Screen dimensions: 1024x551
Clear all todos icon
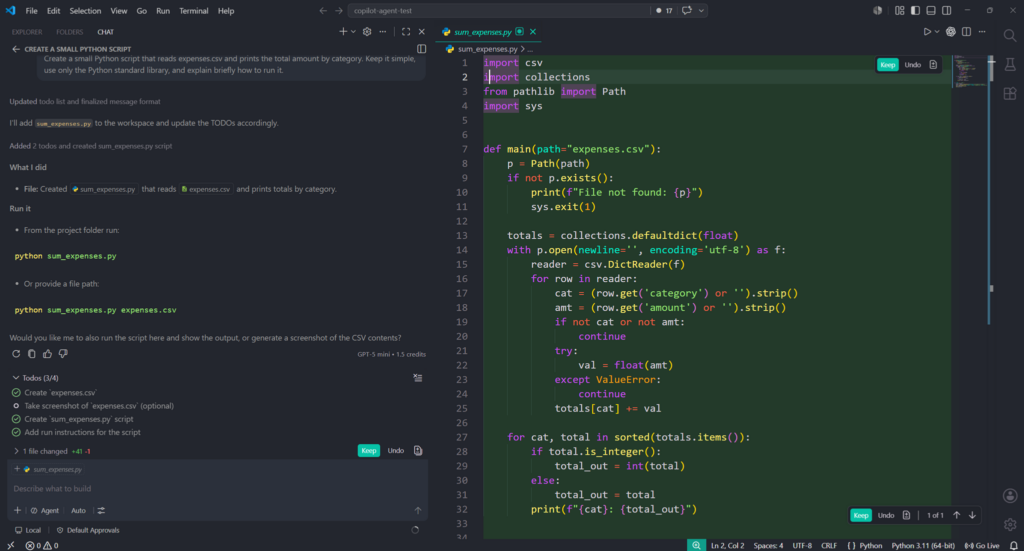click(x=418, y=378)
